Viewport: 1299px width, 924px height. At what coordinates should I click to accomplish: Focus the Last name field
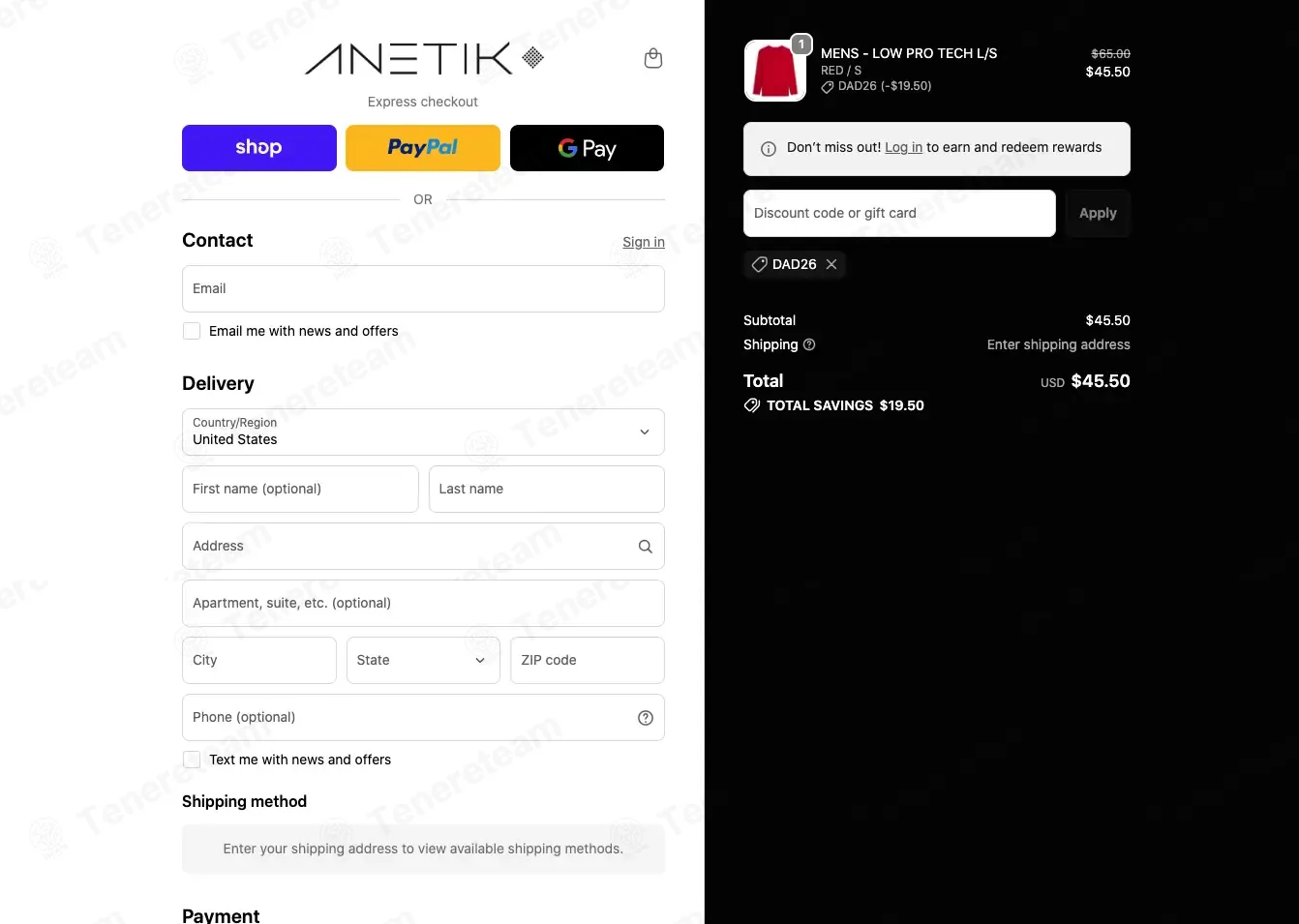[547, 489]
